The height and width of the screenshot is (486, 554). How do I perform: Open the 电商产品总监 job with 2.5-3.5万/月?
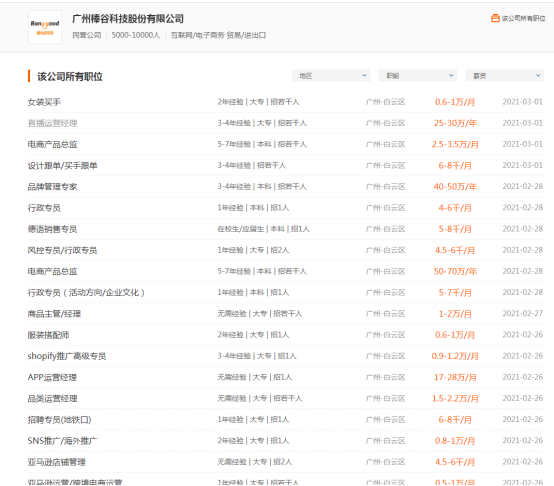pos(52,144)
